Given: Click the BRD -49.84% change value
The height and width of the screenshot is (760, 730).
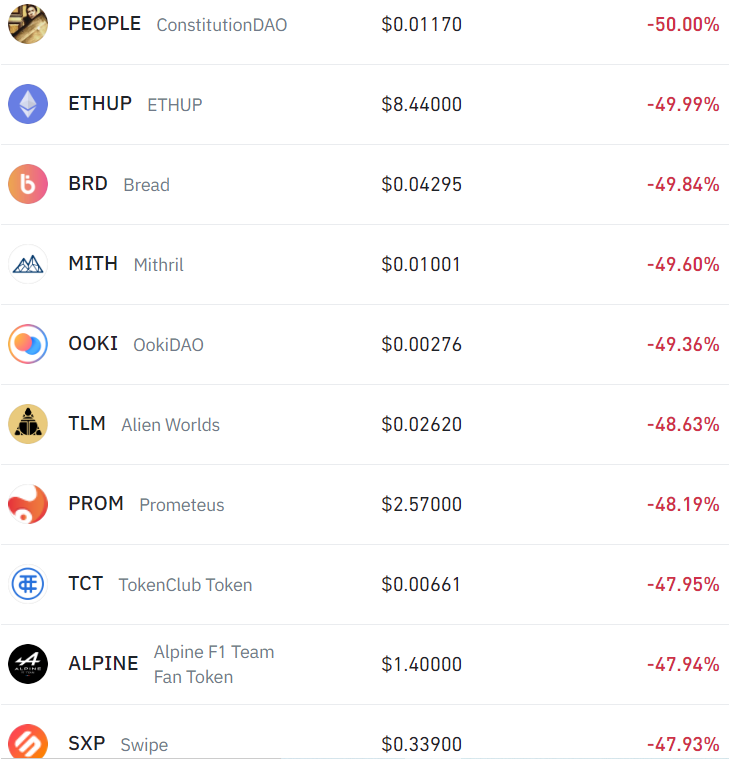Looking at the screenshot, I should tap(683, 184).
